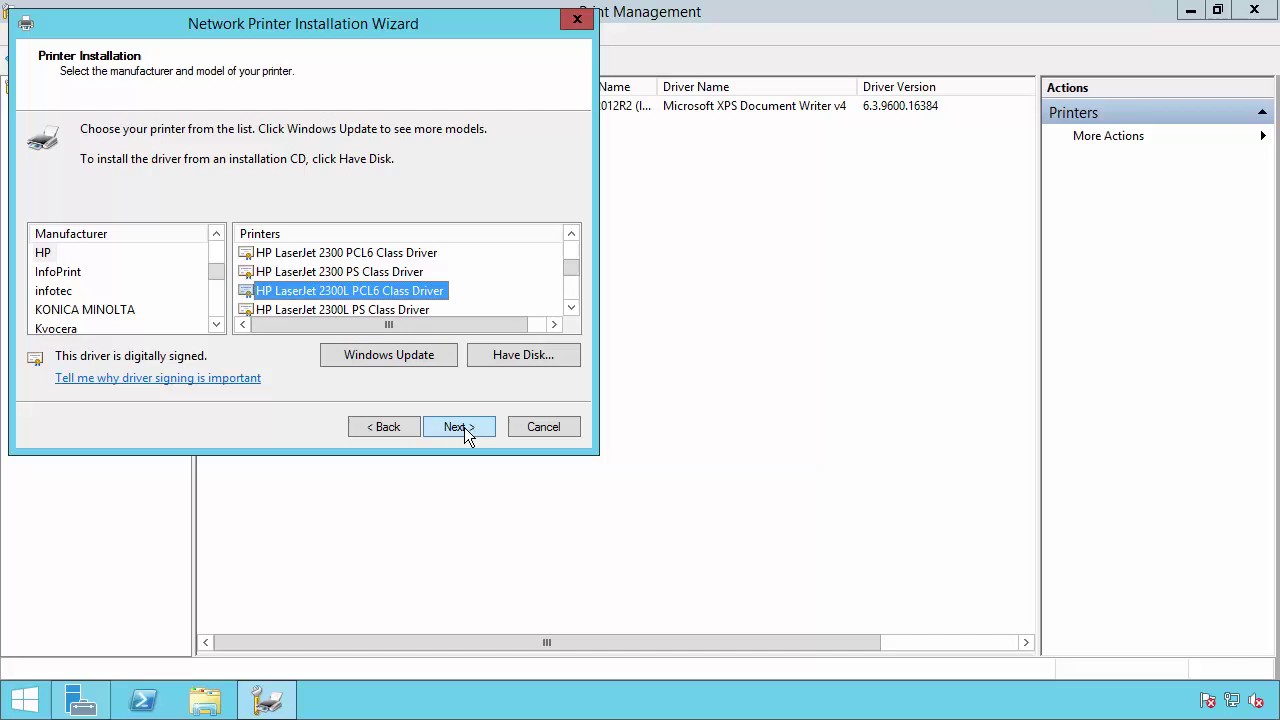Select infotec in the Manufacturer list

point(53,291)
